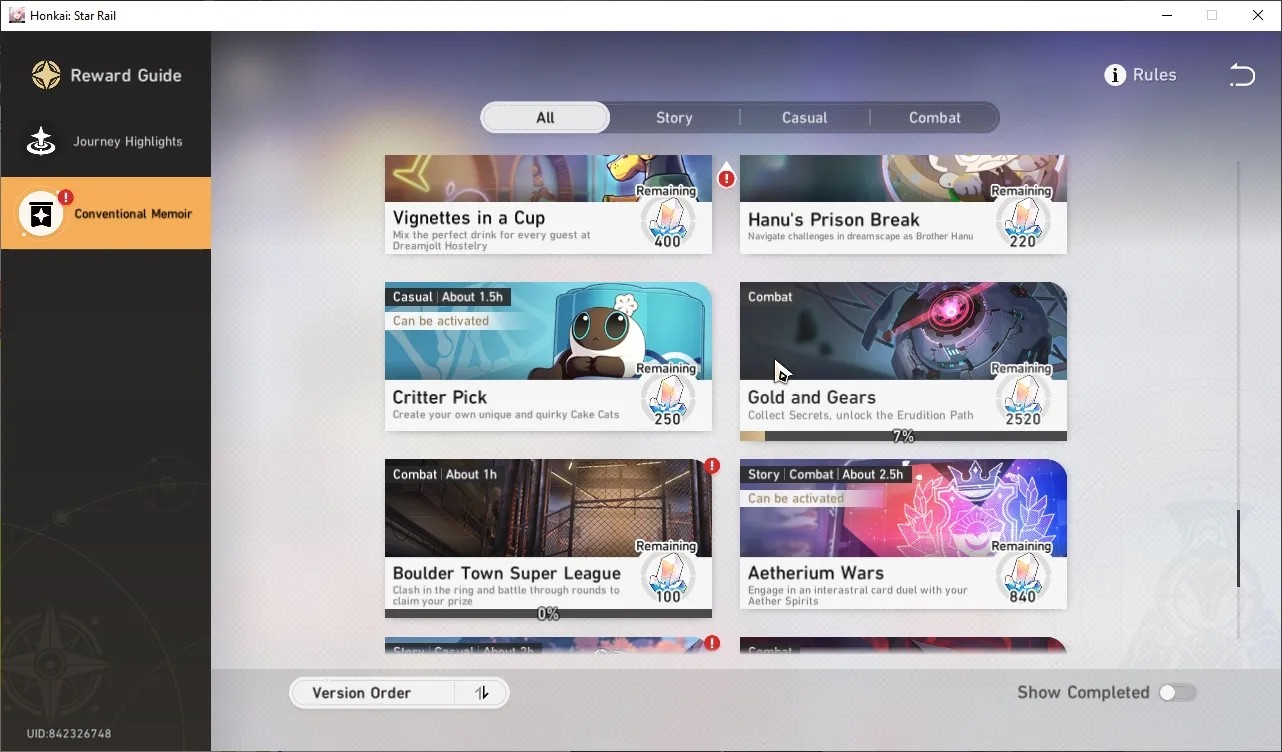Screen dimensions: 1282x752
Task: Click red alert badge beside Vignettes card
Action: coord(727,178)
